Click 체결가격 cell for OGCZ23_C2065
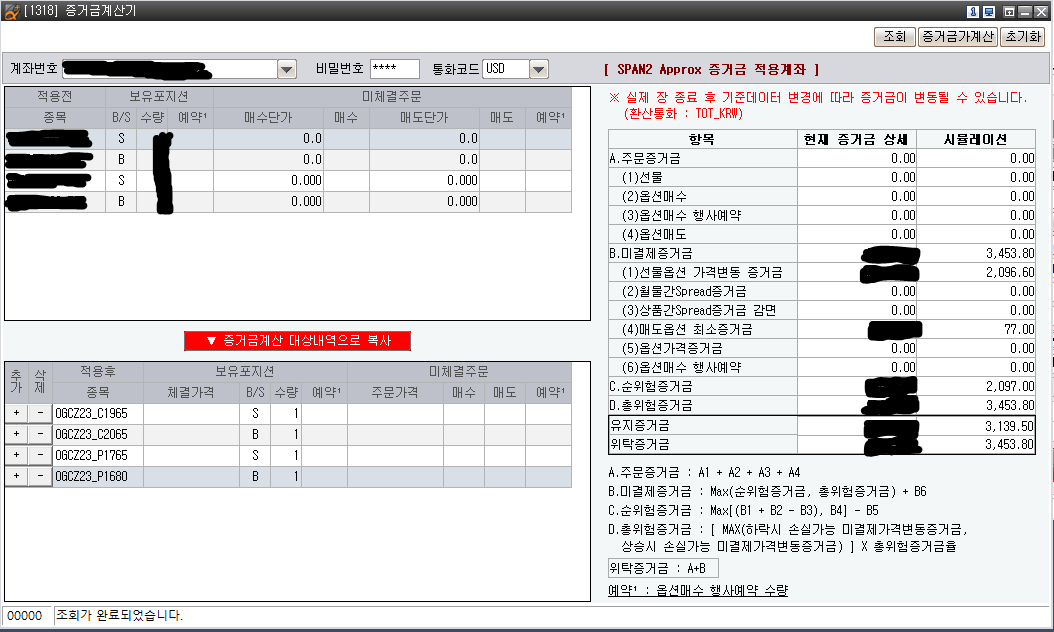The image size is (1054, 632). 193,435
